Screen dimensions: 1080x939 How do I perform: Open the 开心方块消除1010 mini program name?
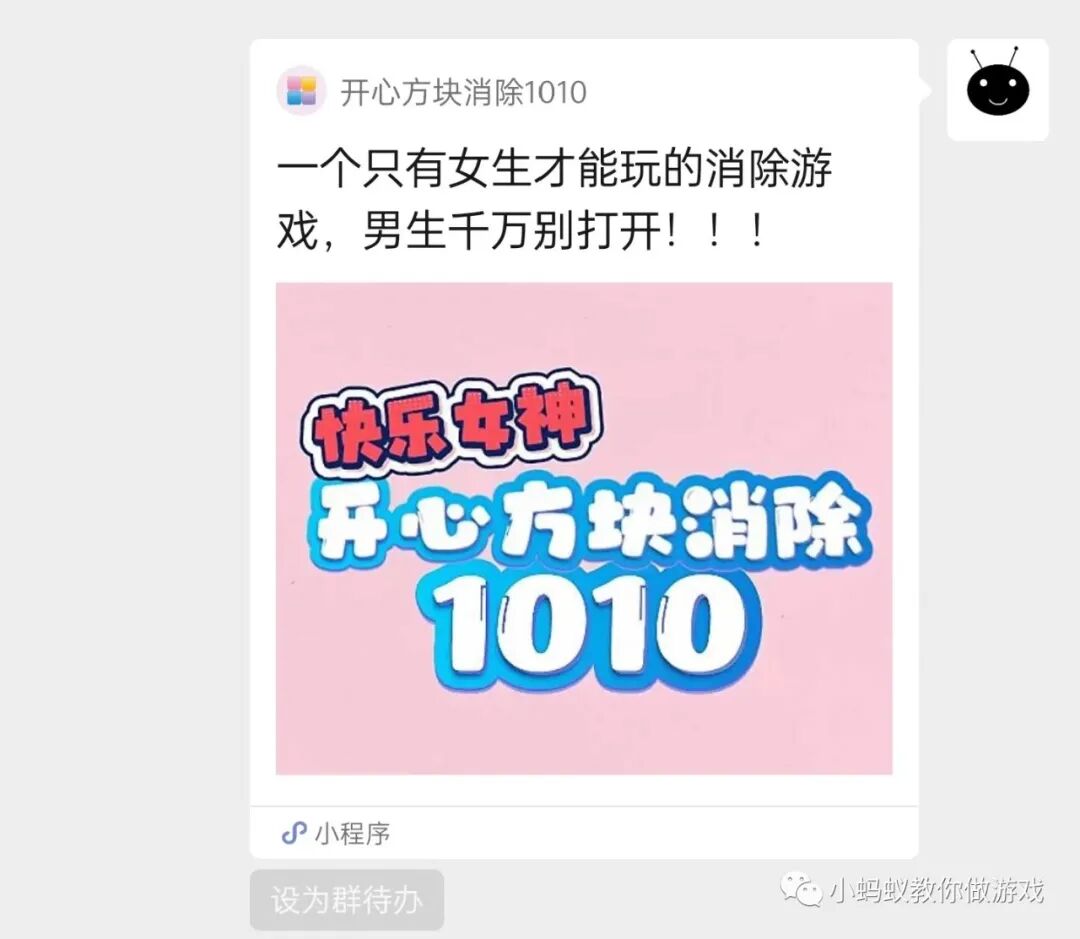(x=463, y=92)
